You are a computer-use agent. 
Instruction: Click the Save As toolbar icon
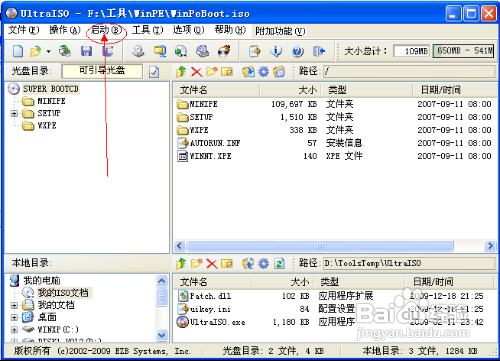[108, 51]
